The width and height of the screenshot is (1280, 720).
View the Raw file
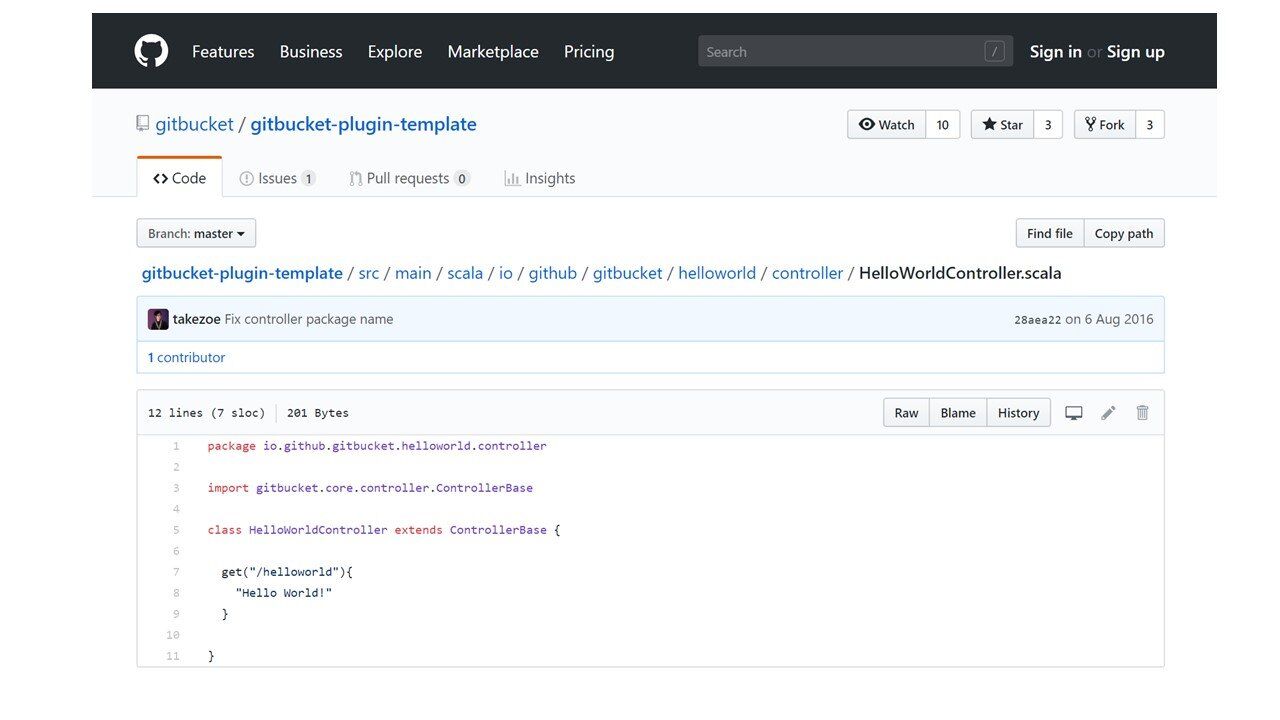click(906, 413)
